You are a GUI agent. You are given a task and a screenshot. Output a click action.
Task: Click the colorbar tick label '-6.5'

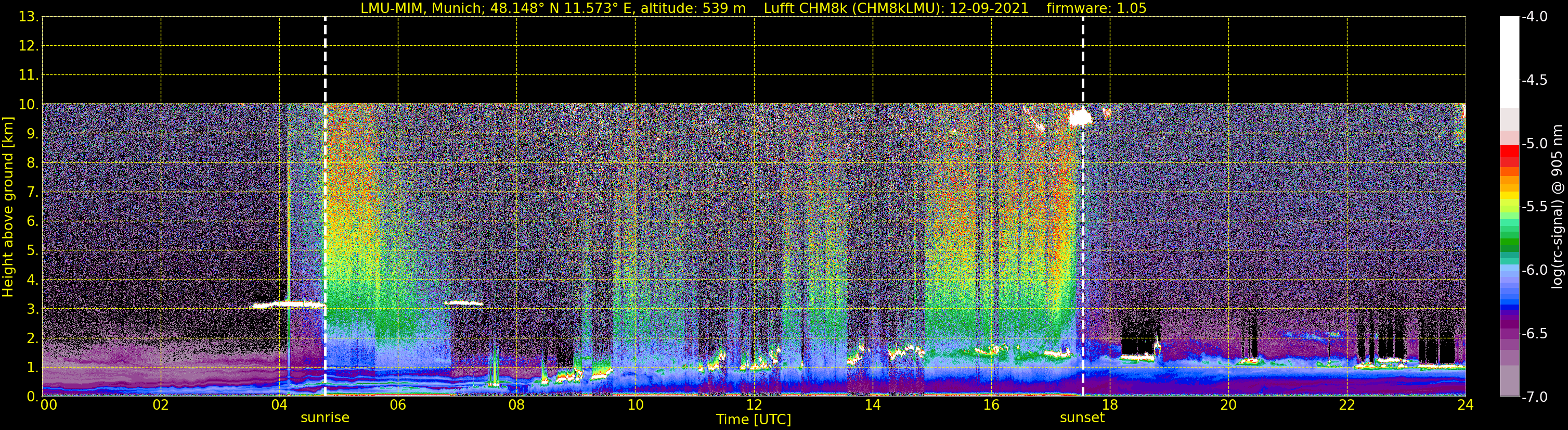tap(1534, 333)
